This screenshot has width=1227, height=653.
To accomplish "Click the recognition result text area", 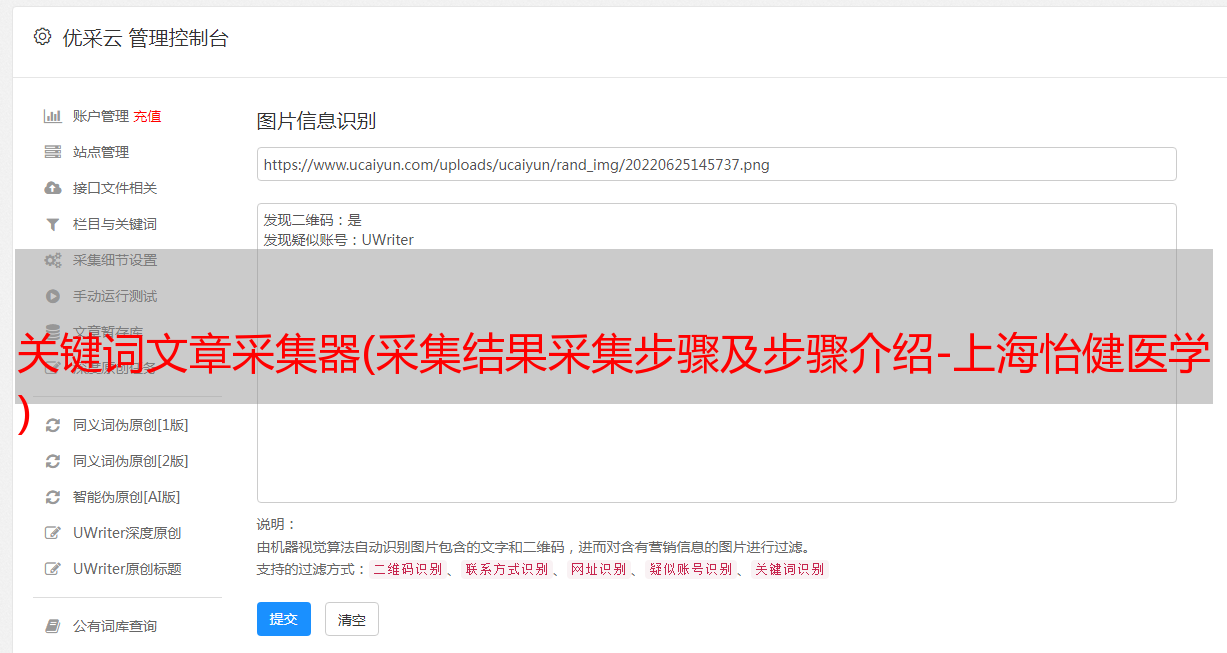I will coord(716,353).
